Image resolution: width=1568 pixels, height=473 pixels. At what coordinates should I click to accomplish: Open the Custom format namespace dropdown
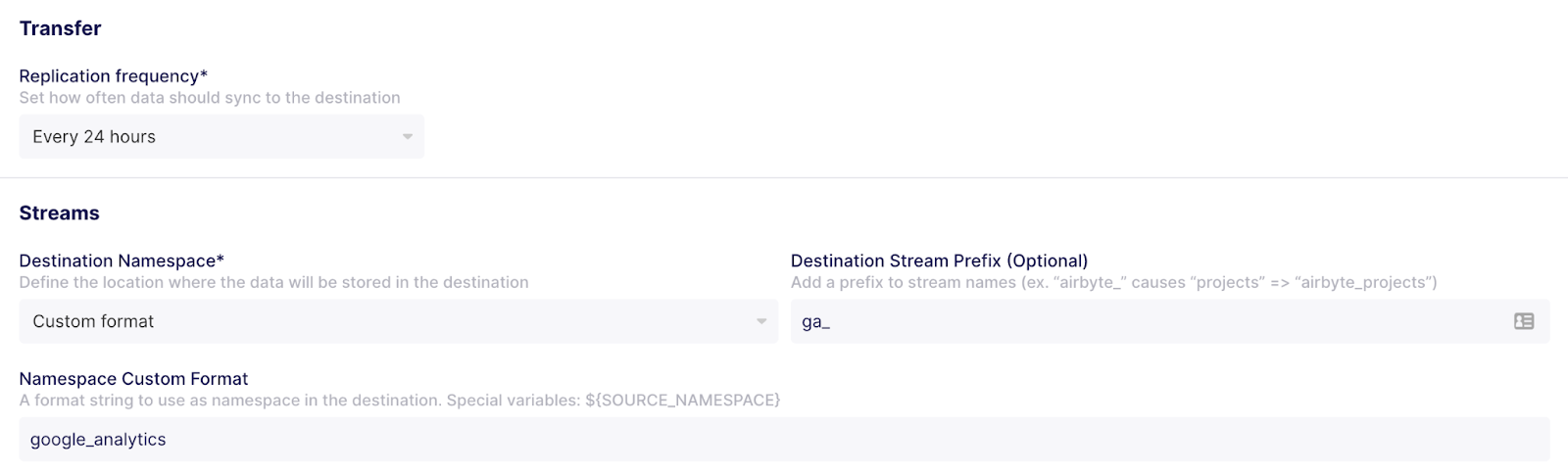(x=398, y=321)
